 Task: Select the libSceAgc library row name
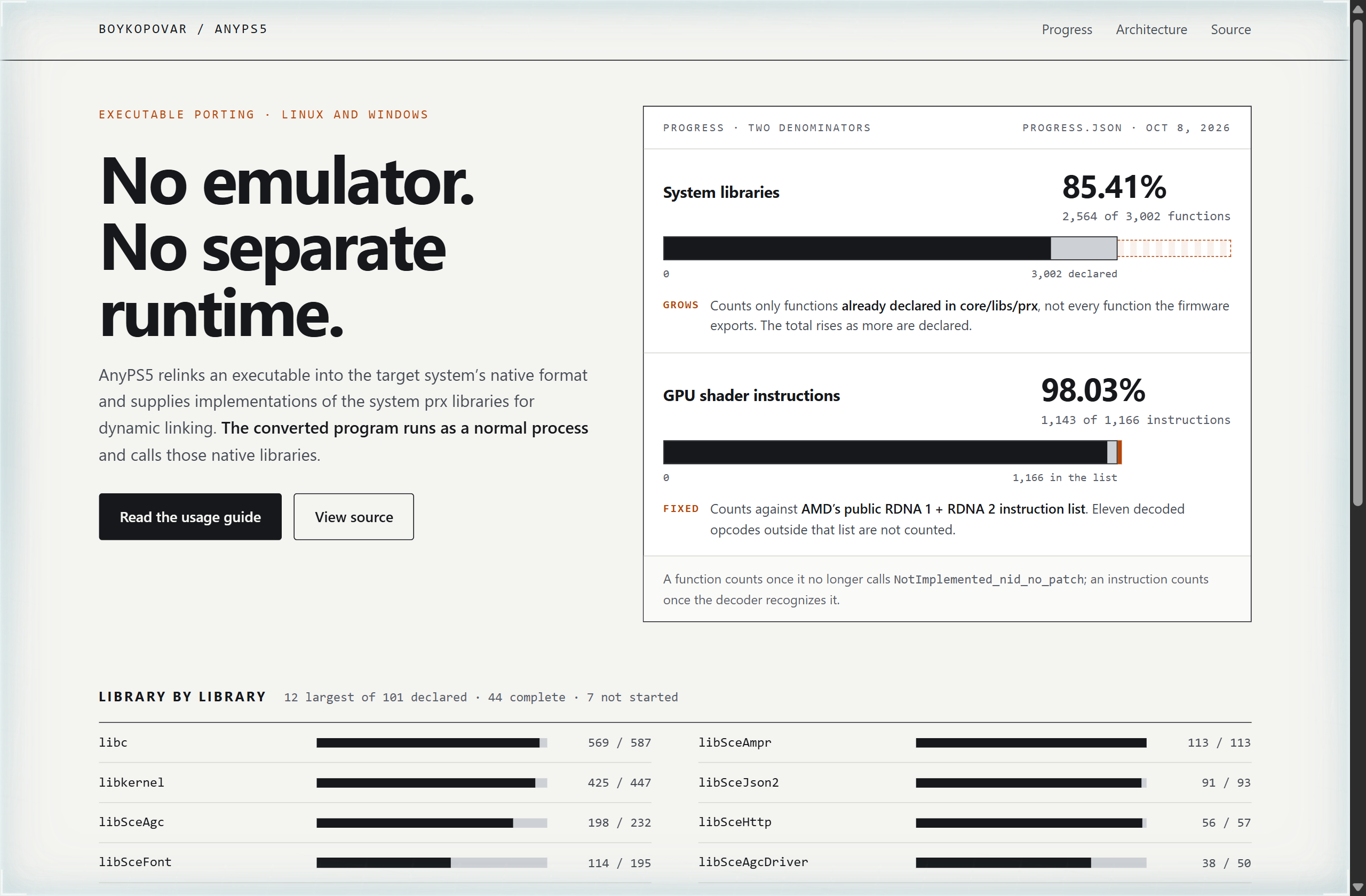[x=131, y=822]
